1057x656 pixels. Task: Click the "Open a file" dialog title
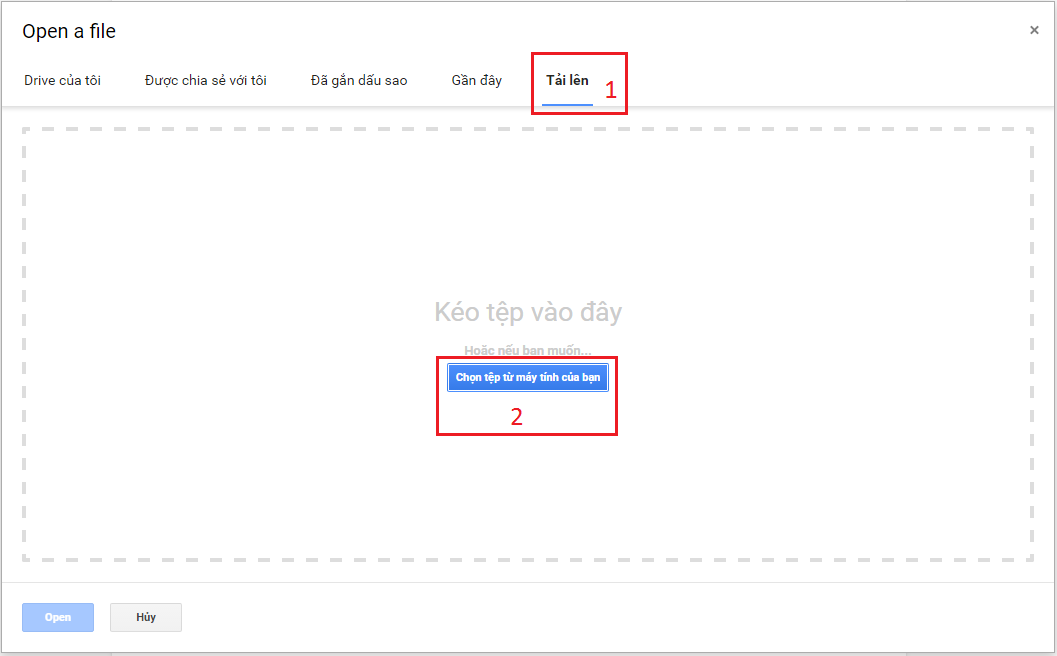click(x=69, y=32)
